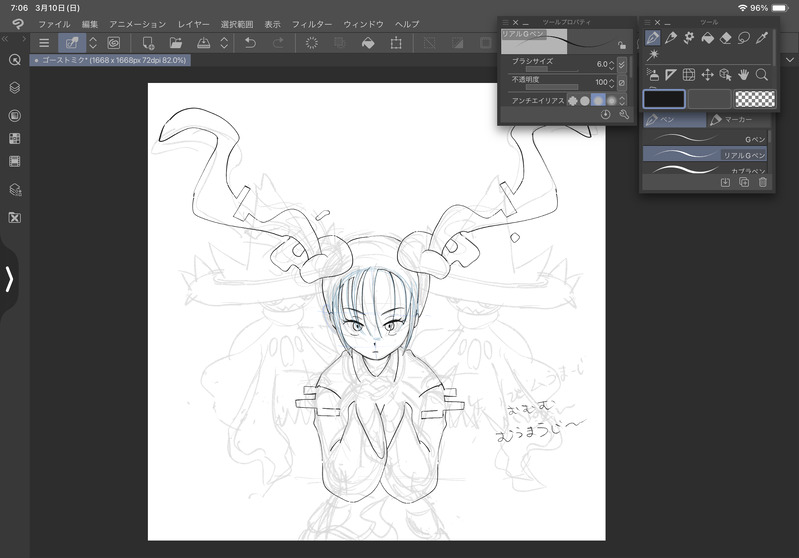Select the Ruler triangle tool

[x=671, y=75]
